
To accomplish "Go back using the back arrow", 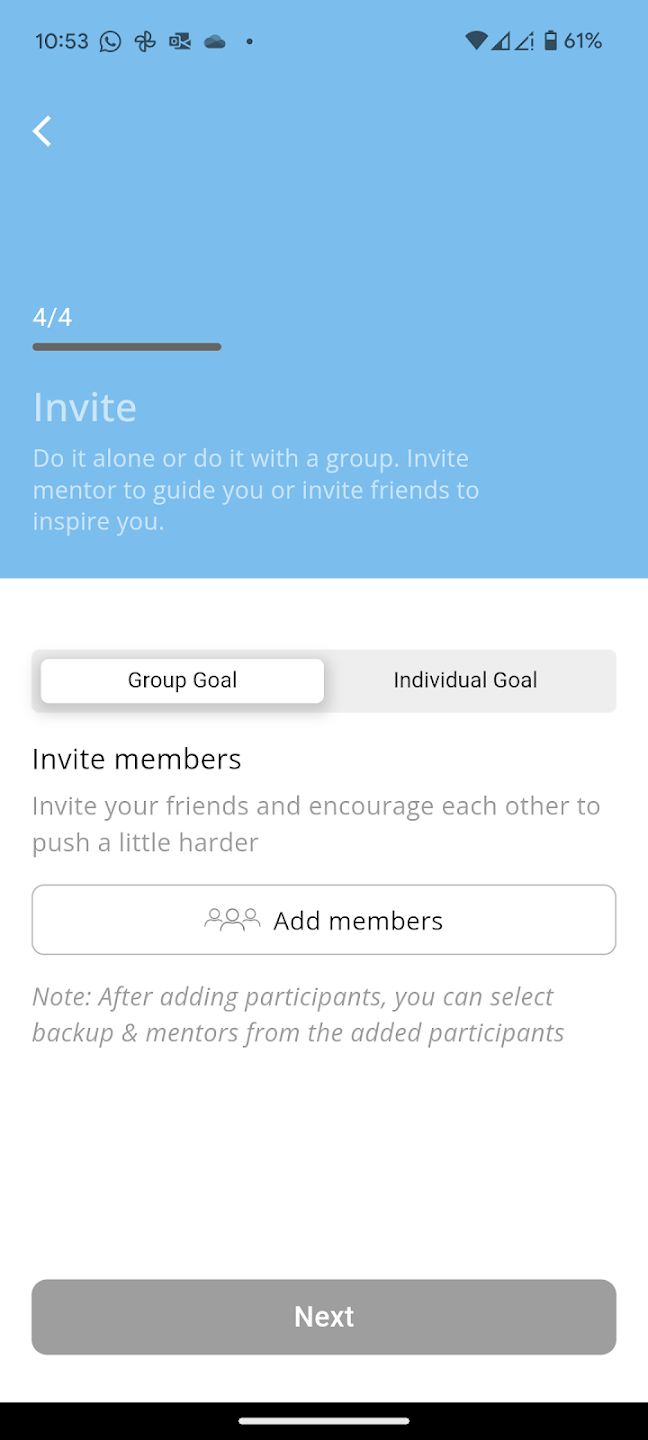I will click(42, 131).
